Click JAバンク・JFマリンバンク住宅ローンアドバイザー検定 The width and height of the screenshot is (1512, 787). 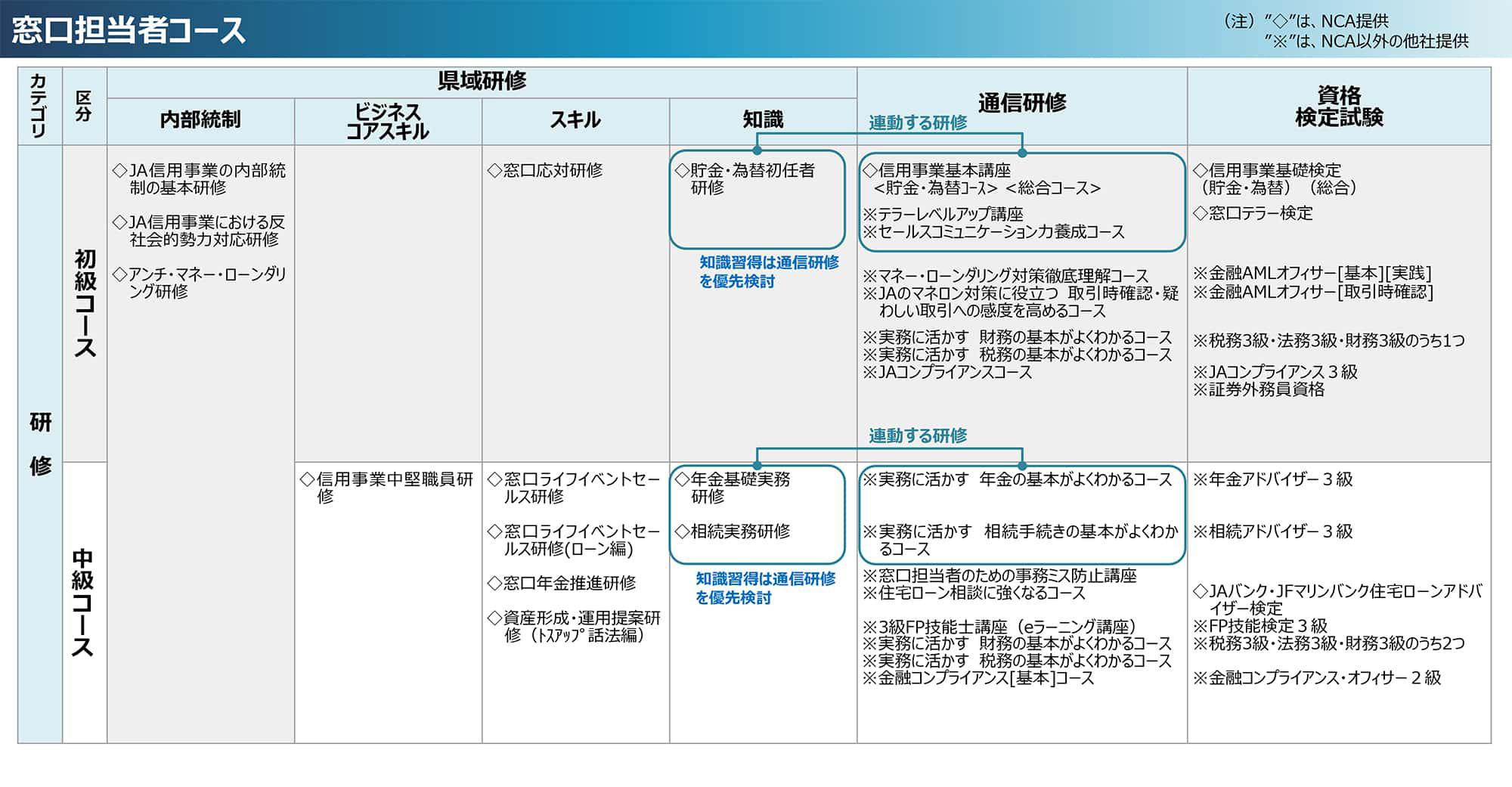click(1337, 600)
